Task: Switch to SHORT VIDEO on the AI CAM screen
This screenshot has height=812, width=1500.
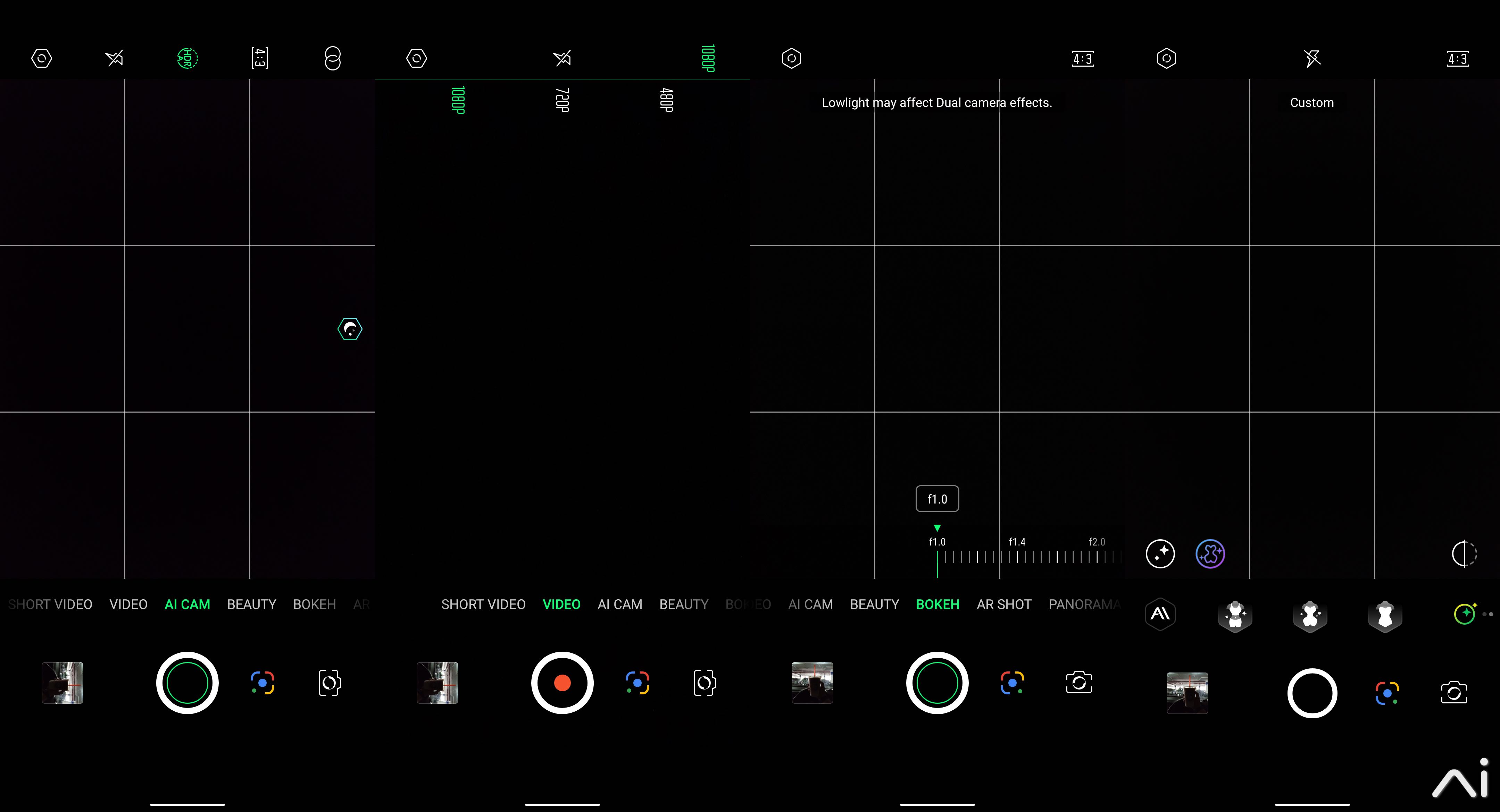Action: click(50, 604)
